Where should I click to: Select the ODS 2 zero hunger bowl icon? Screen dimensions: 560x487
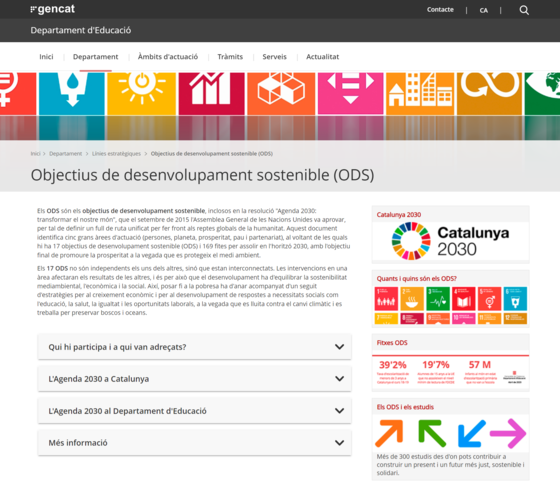pos(412,298)
